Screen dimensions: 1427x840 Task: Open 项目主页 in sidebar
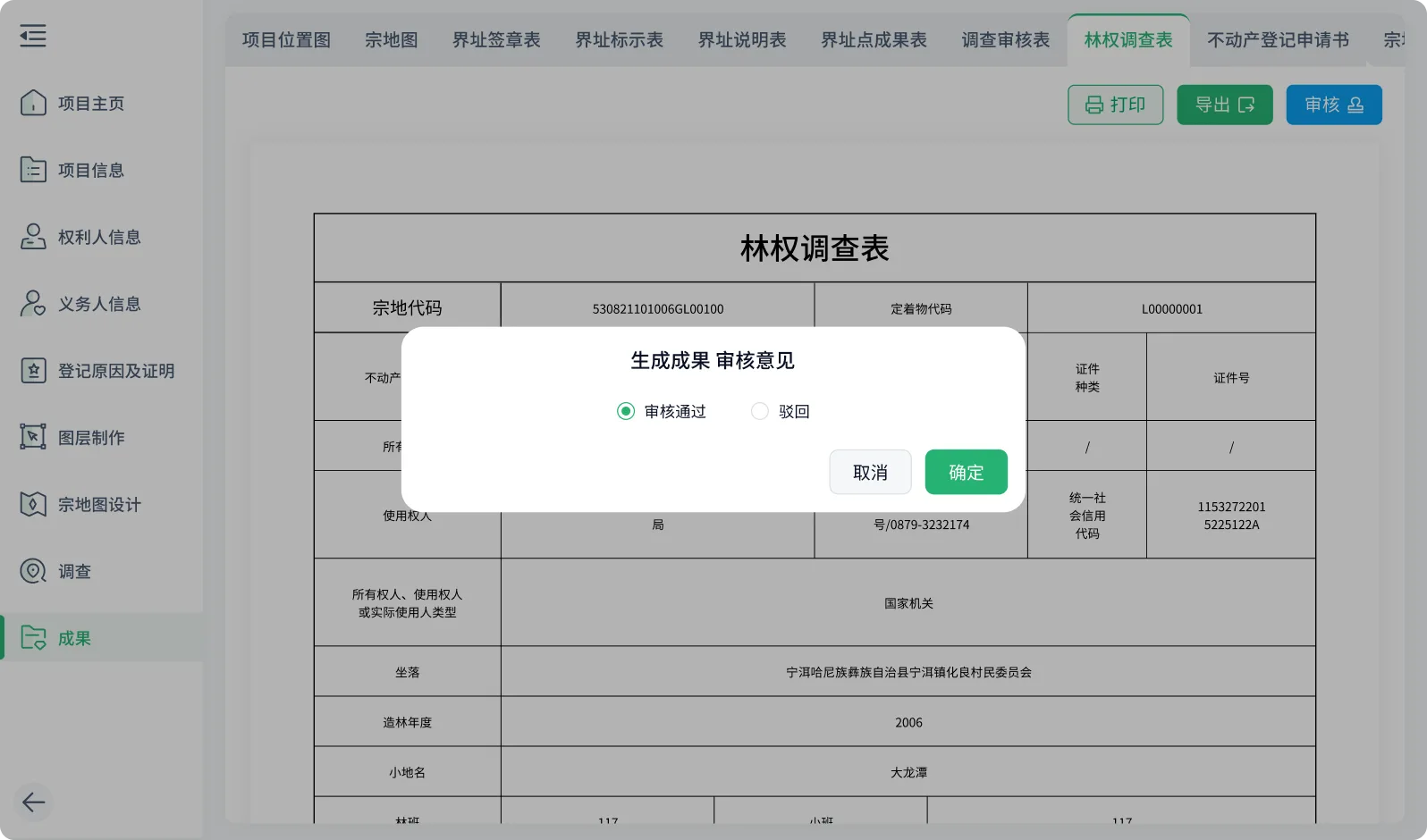point(102,103)
